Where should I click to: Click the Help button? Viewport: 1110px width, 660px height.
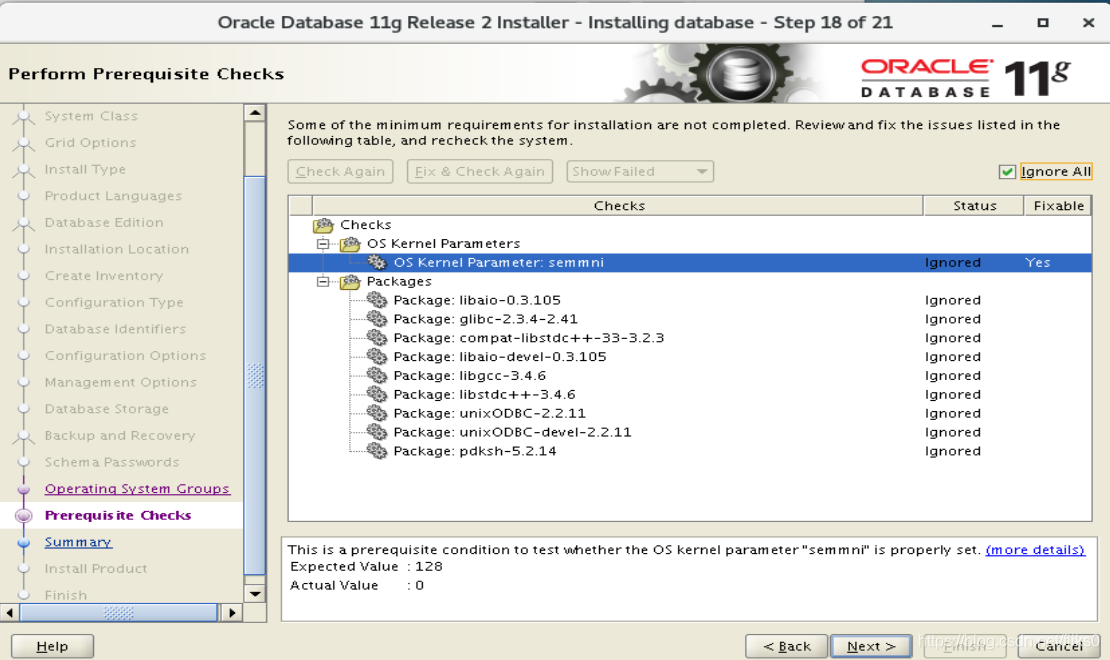tap(52, 647)
